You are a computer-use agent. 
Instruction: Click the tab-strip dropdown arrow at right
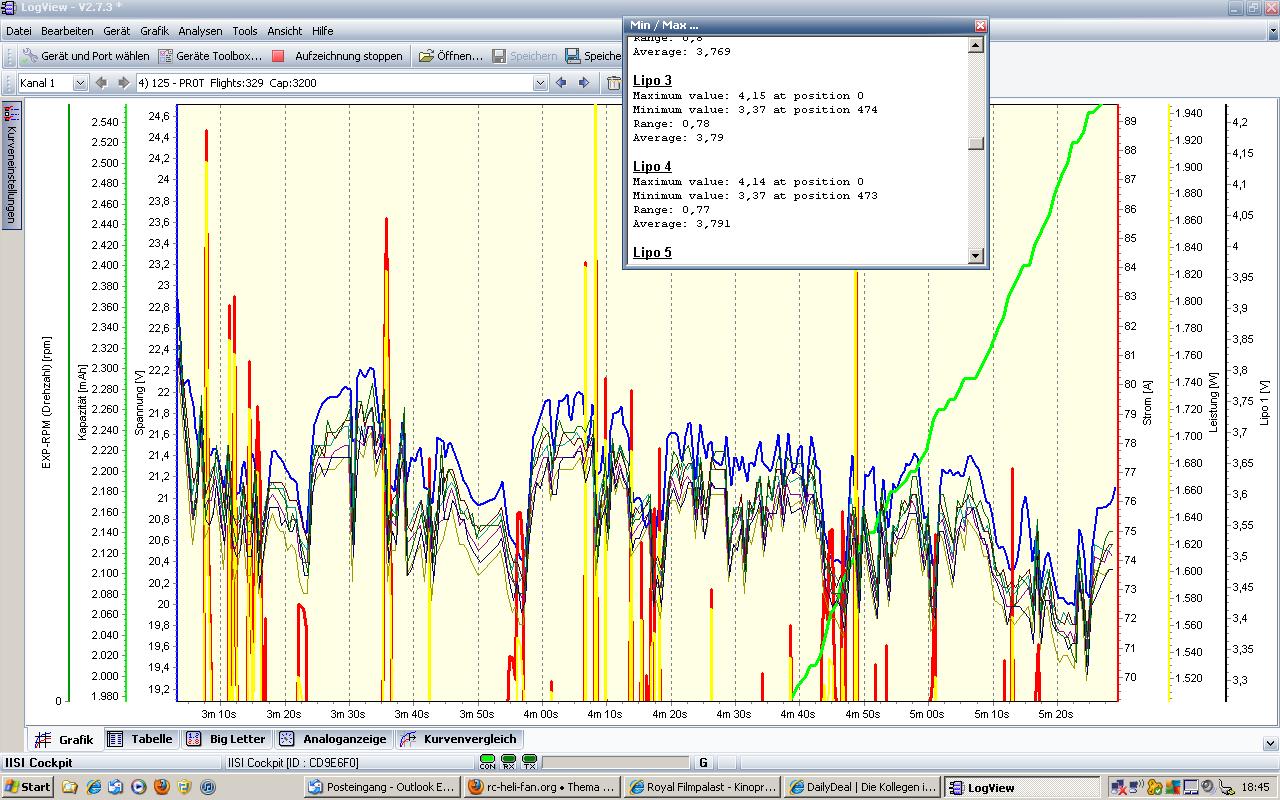[x=1271, y=743]
